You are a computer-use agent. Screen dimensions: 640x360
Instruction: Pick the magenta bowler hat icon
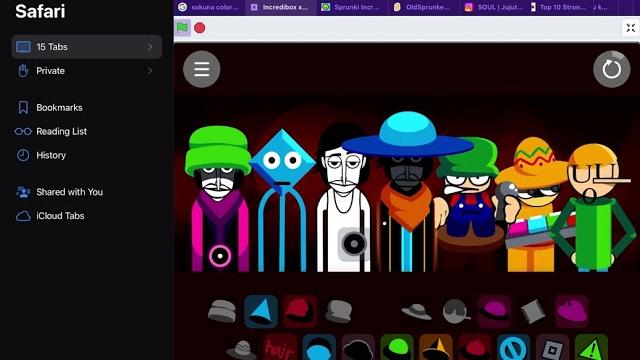(494, 312)
